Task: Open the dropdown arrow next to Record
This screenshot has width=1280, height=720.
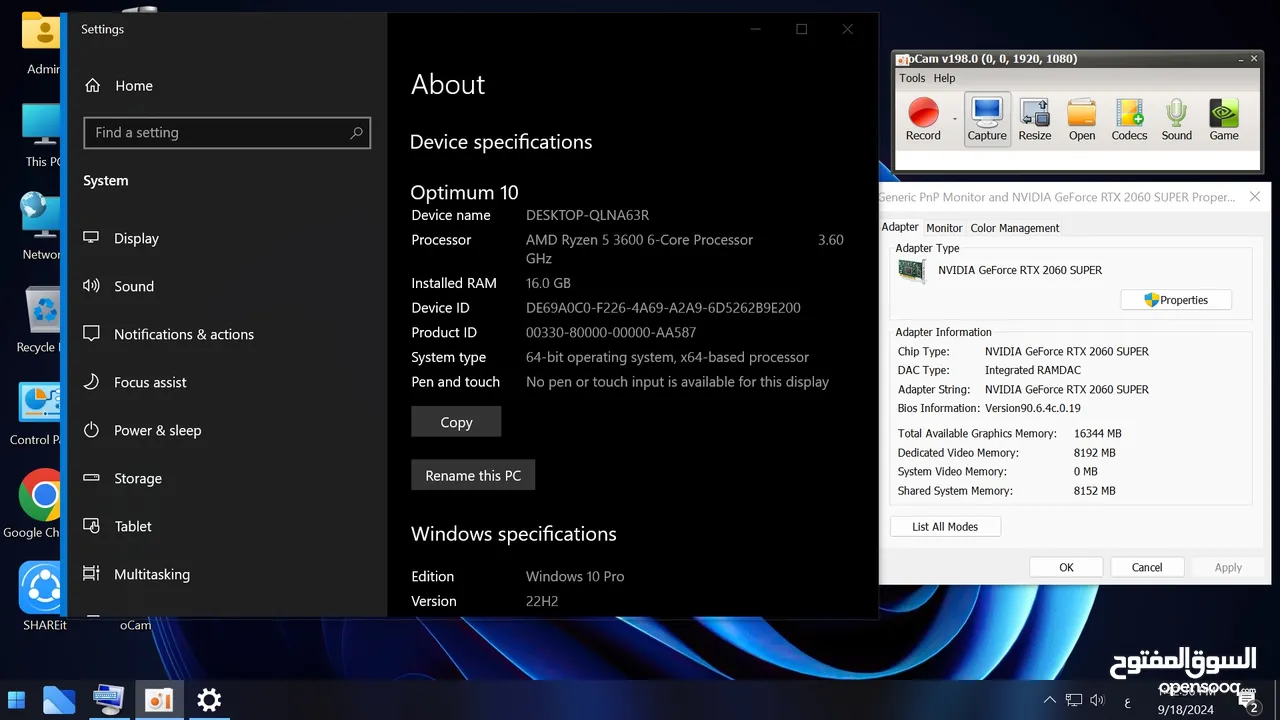Action: point(954,119)
